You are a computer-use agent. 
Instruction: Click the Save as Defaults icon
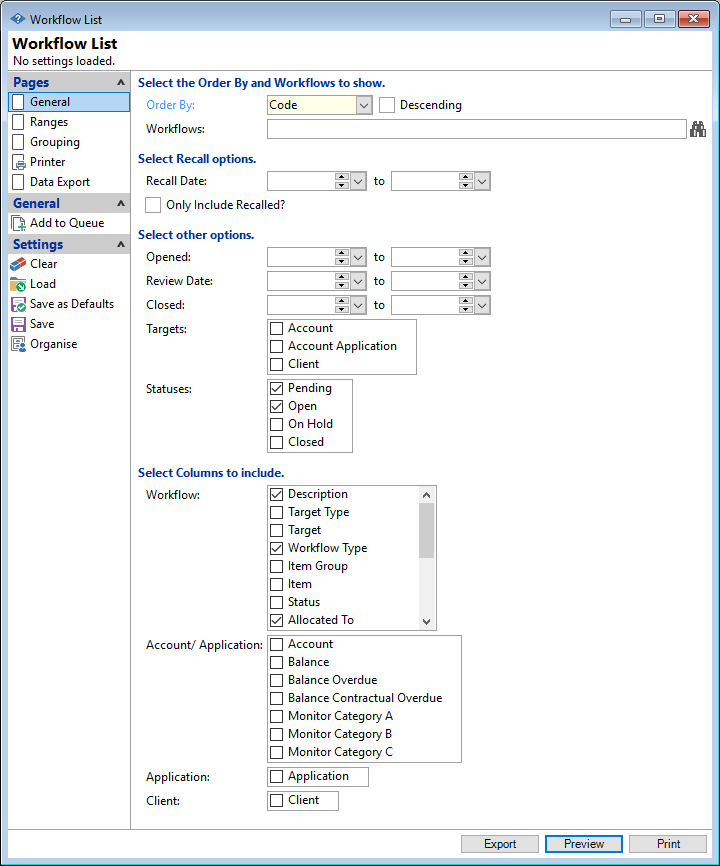tap(18, 304)
